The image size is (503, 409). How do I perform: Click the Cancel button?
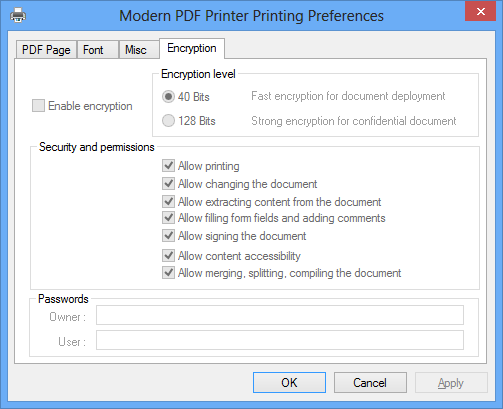coord(370,383)
